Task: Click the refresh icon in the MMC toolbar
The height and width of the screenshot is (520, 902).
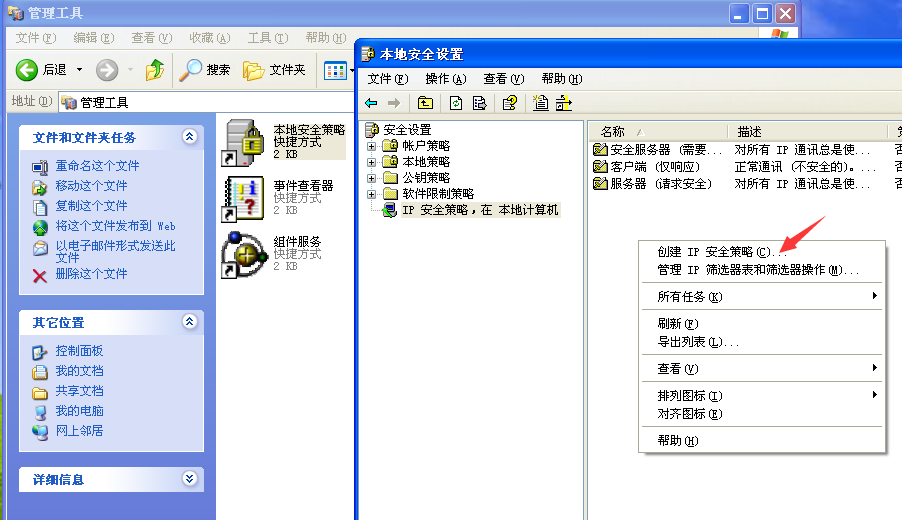Action: pos(456,102)
